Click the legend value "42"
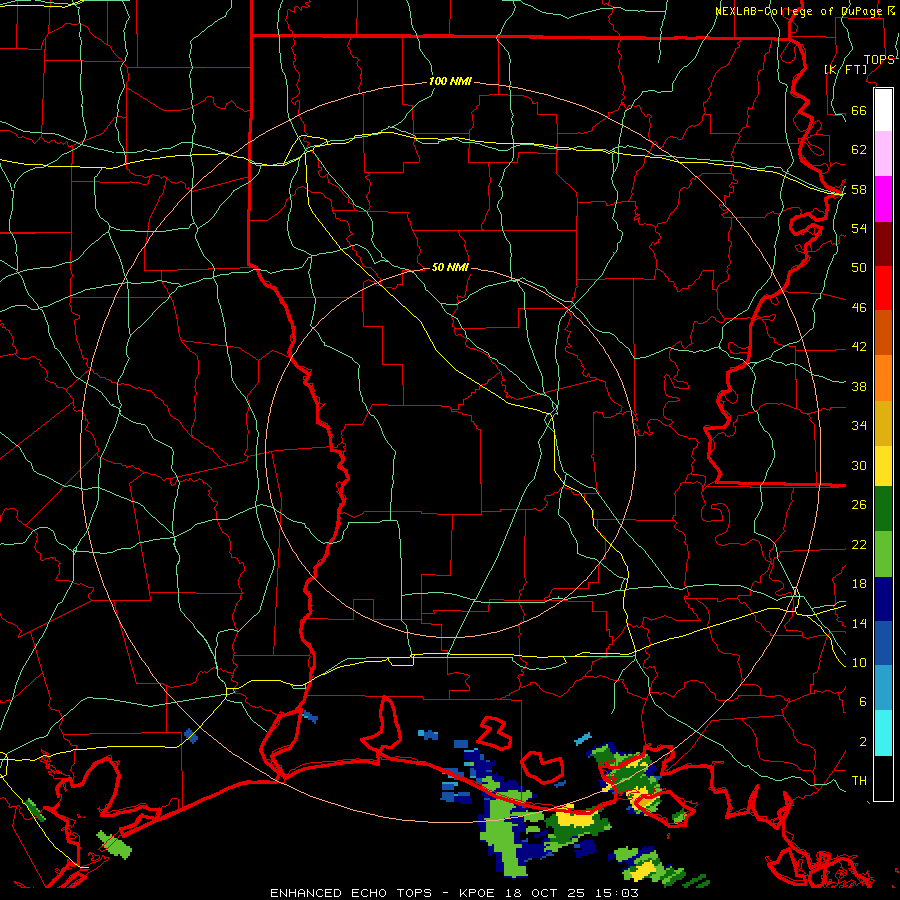 point(859,346)
